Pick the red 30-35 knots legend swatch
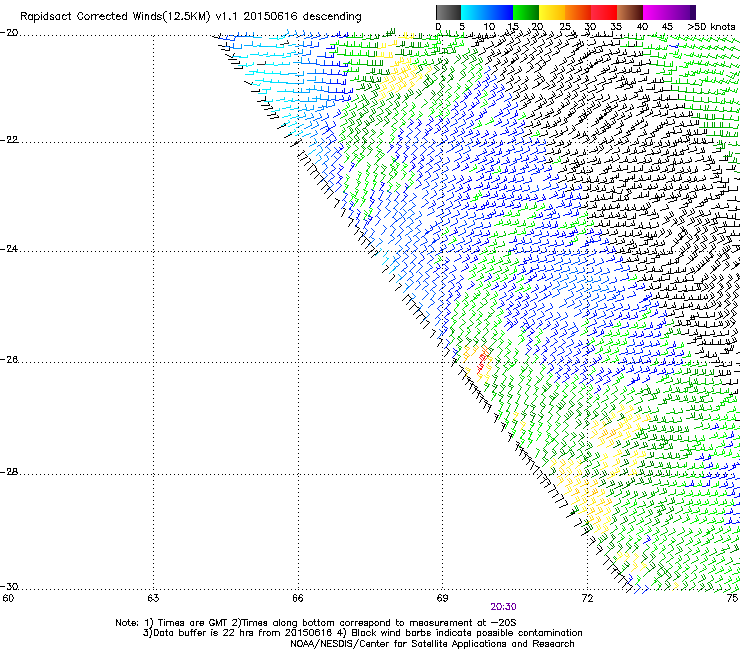Screen dimensions: 740x650 click(x=604, y=12)
